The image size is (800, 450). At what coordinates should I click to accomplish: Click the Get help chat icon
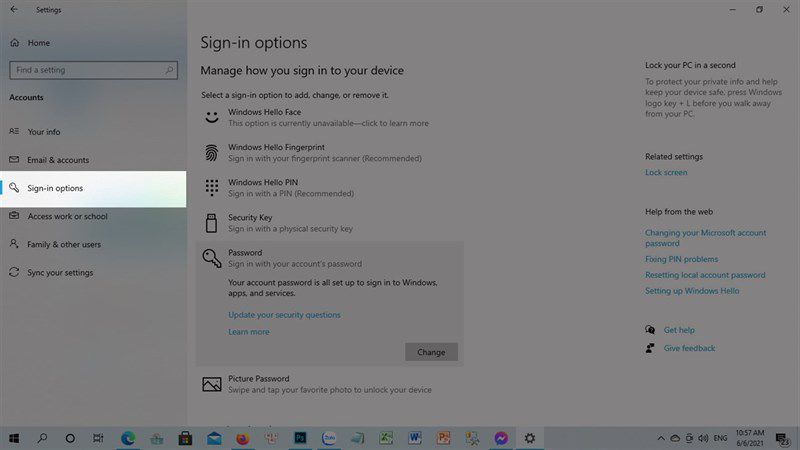(x=650, y=330)
